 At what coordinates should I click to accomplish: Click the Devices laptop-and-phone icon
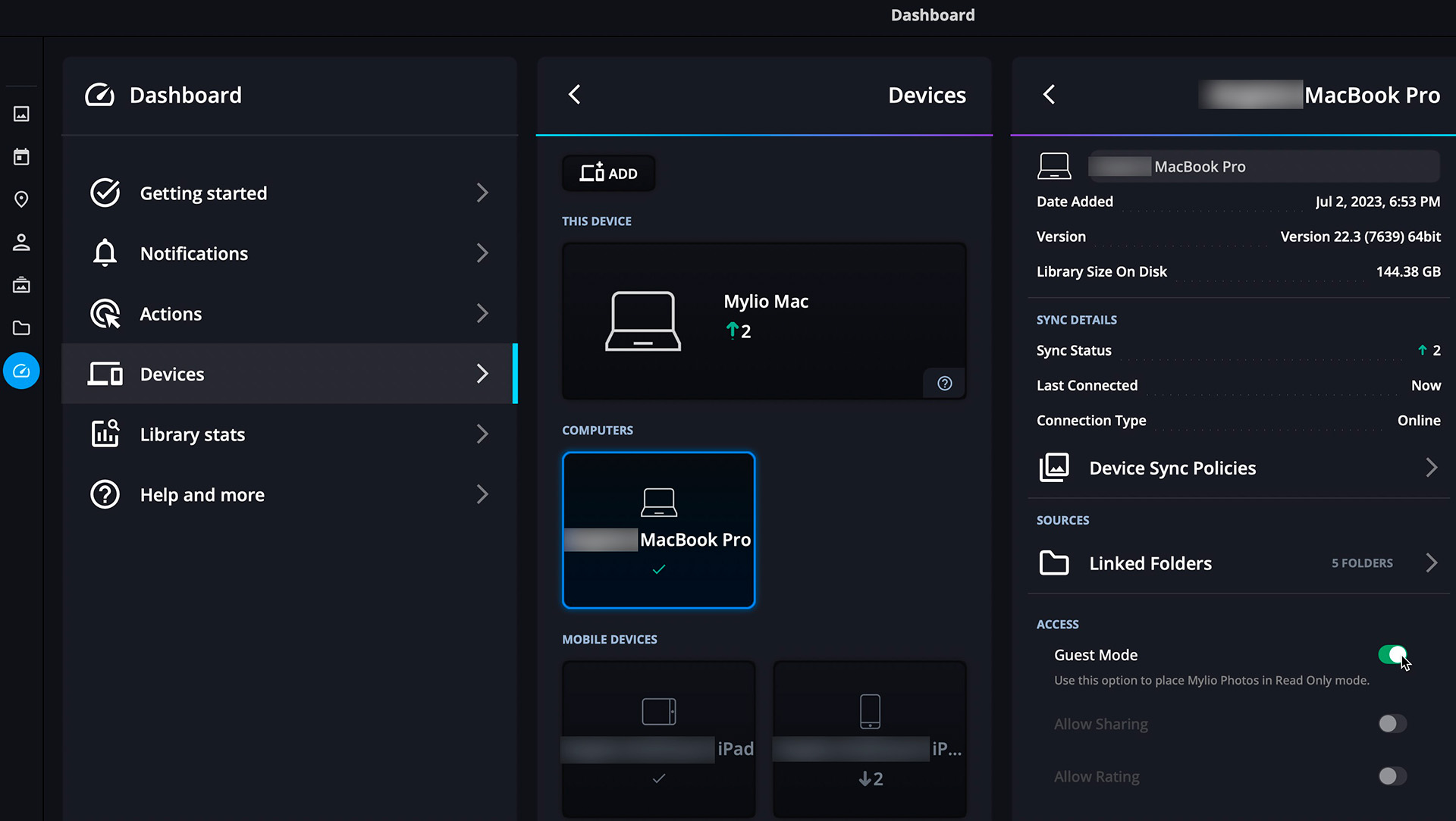[x=105, y=374]
